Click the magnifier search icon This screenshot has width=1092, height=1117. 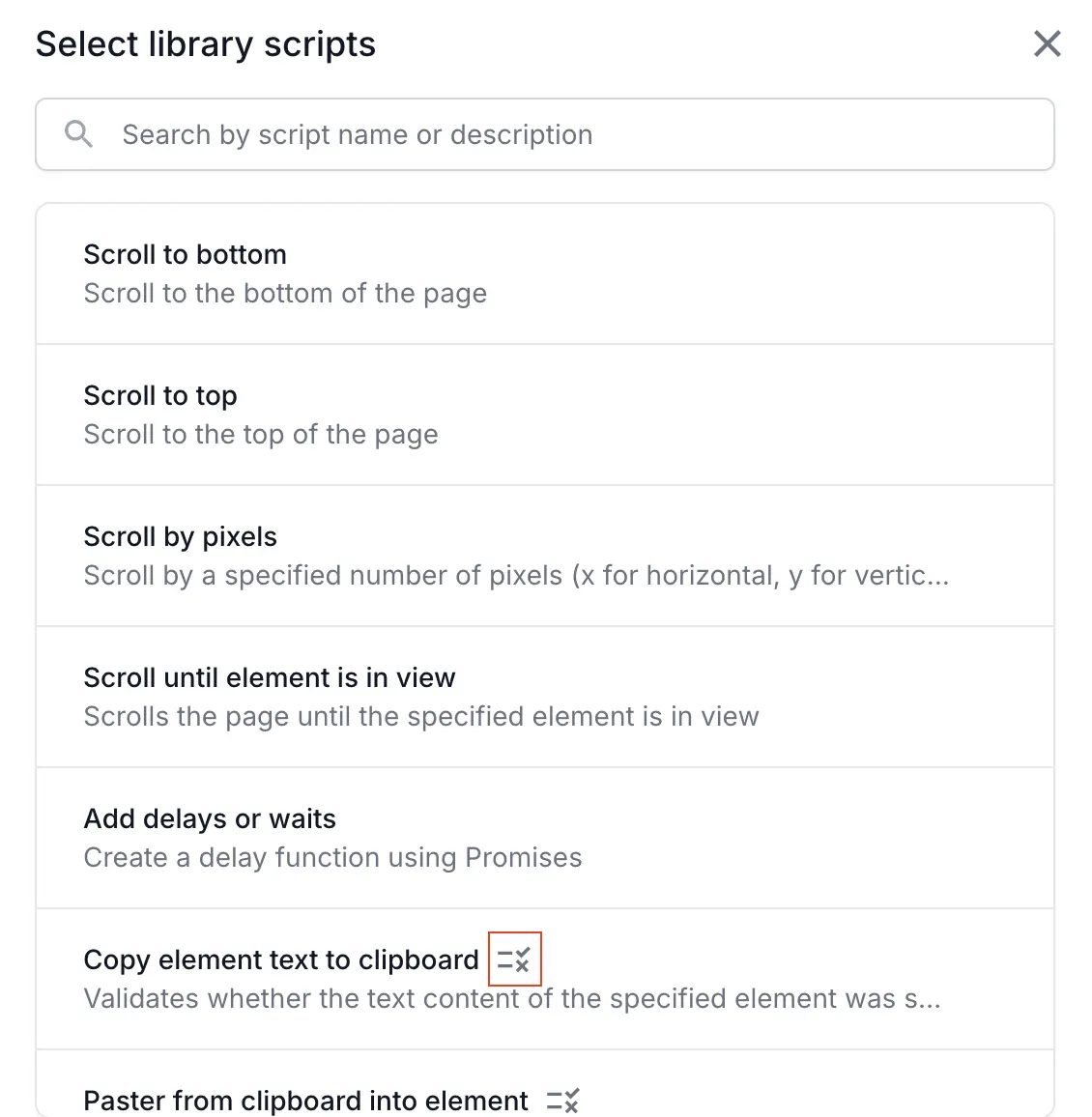pyautogui.click(x=78, y=134)
